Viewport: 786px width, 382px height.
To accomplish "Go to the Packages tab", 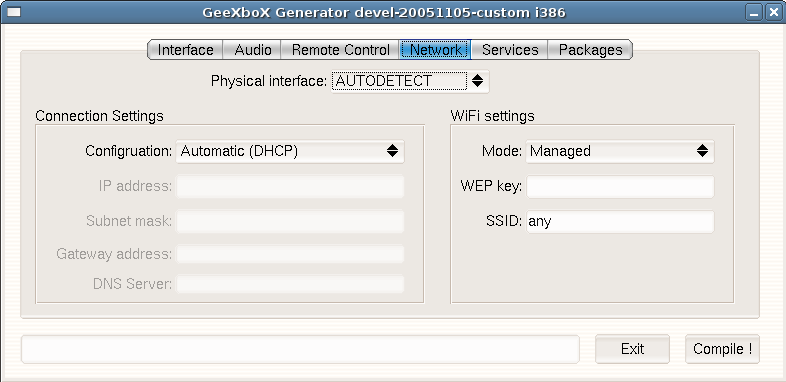I will (590, 50).
